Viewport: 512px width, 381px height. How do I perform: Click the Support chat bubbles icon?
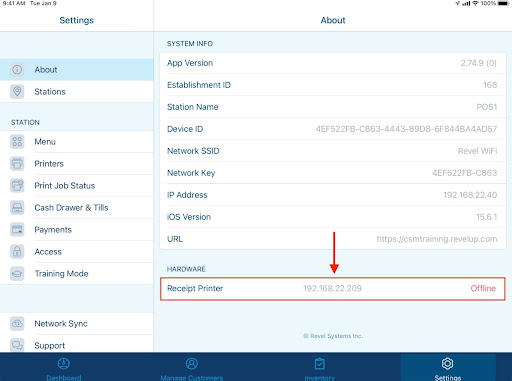(x=17, y=345)
